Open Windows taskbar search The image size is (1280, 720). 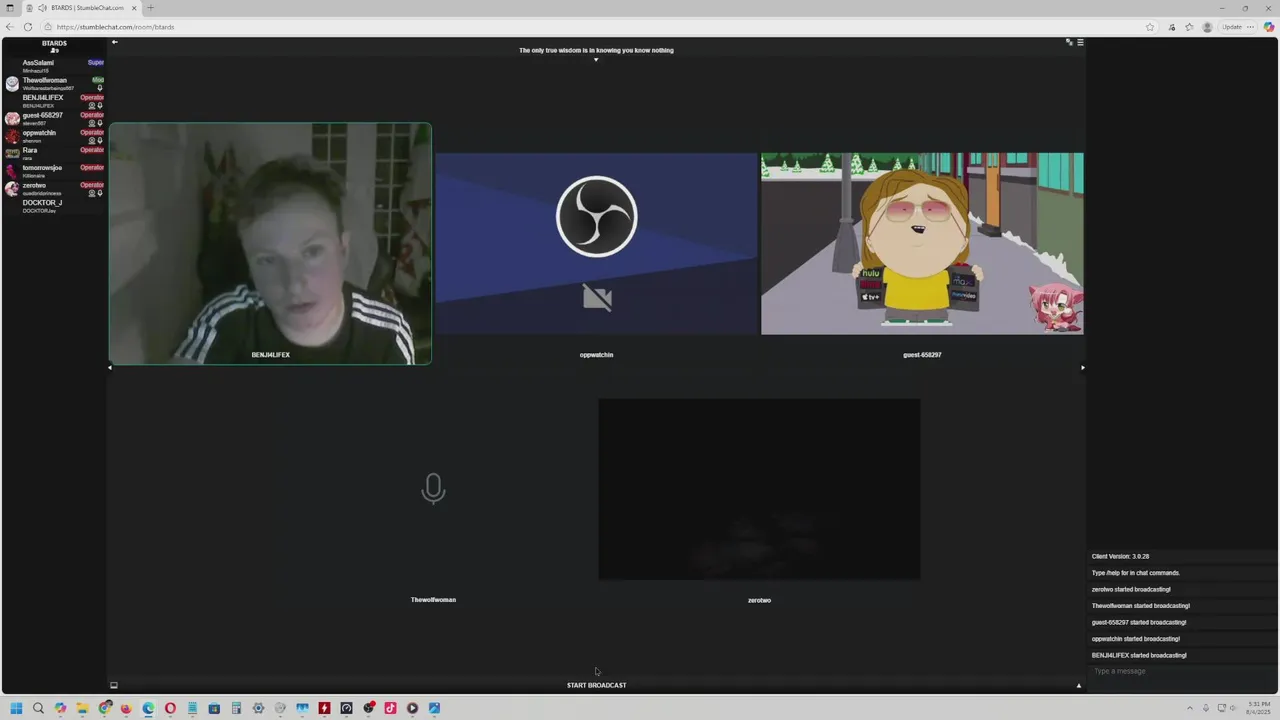point(38,708)
